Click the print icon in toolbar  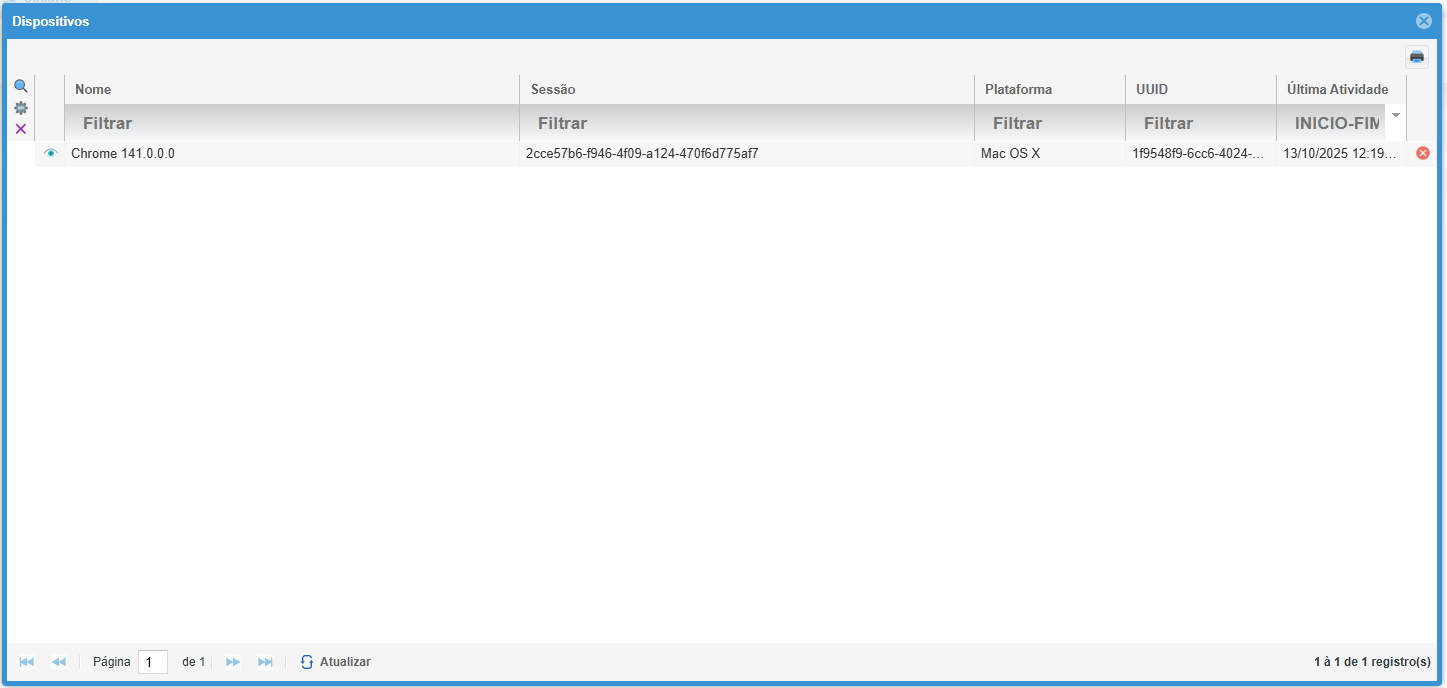click(x=1417, y=57)
